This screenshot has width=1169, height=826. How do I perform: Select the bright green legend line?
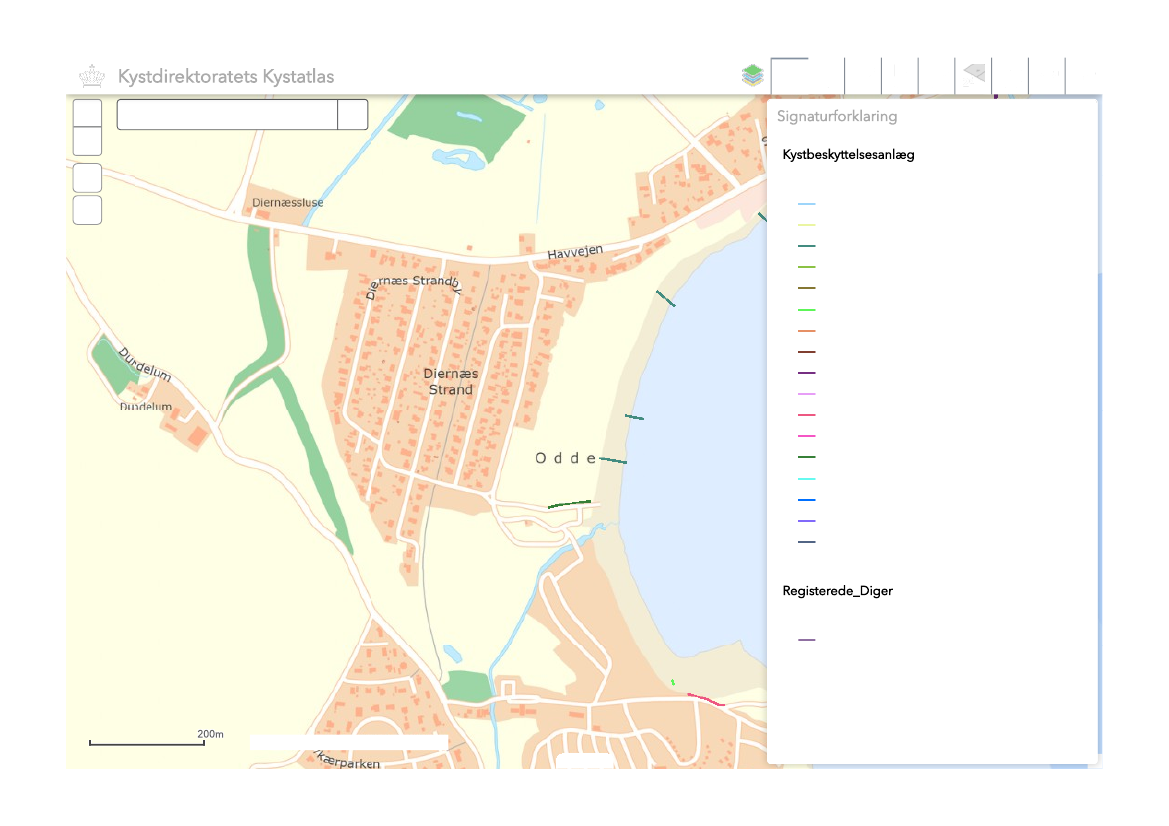click(807, 309)
